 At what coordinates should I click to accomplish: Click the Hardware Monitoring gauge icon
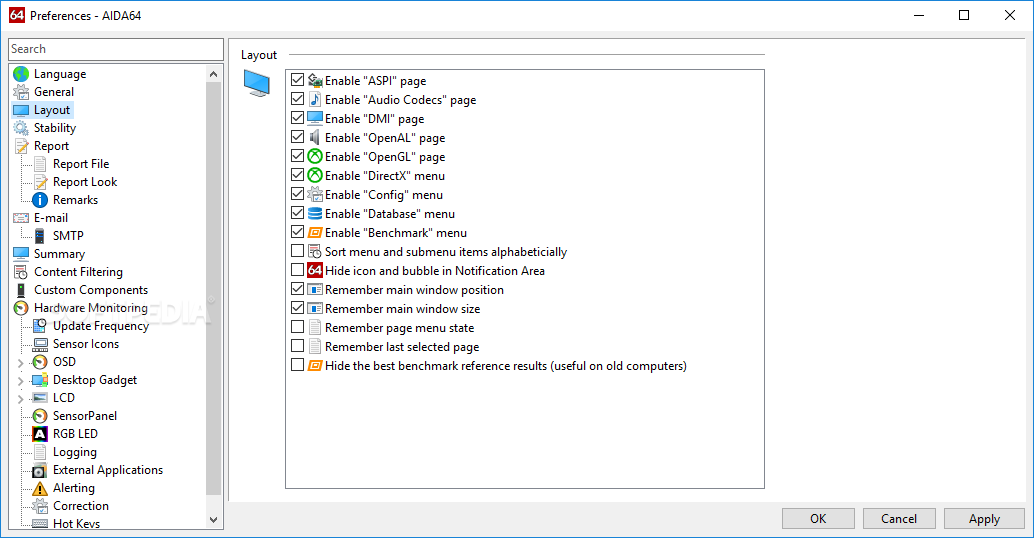pos(21,308)
